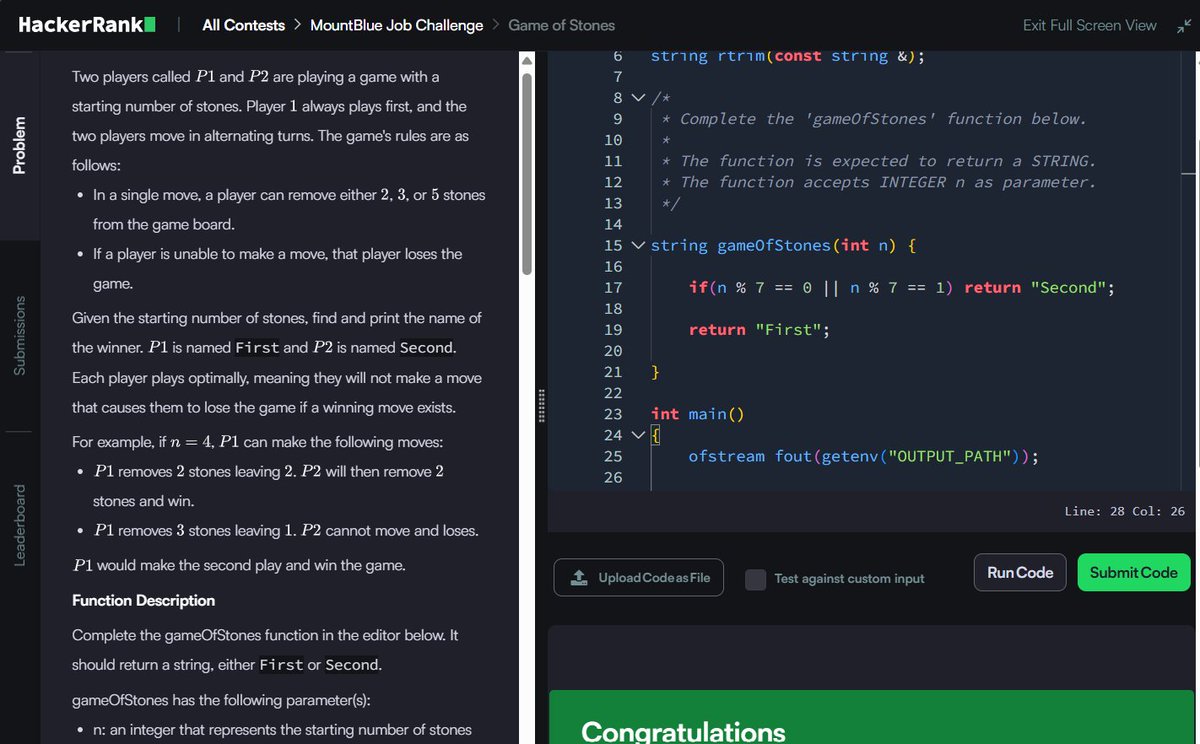1200x744 pixels.
Task: Tick the Test against custom input checkbox
Action: [x=756, y=579]
